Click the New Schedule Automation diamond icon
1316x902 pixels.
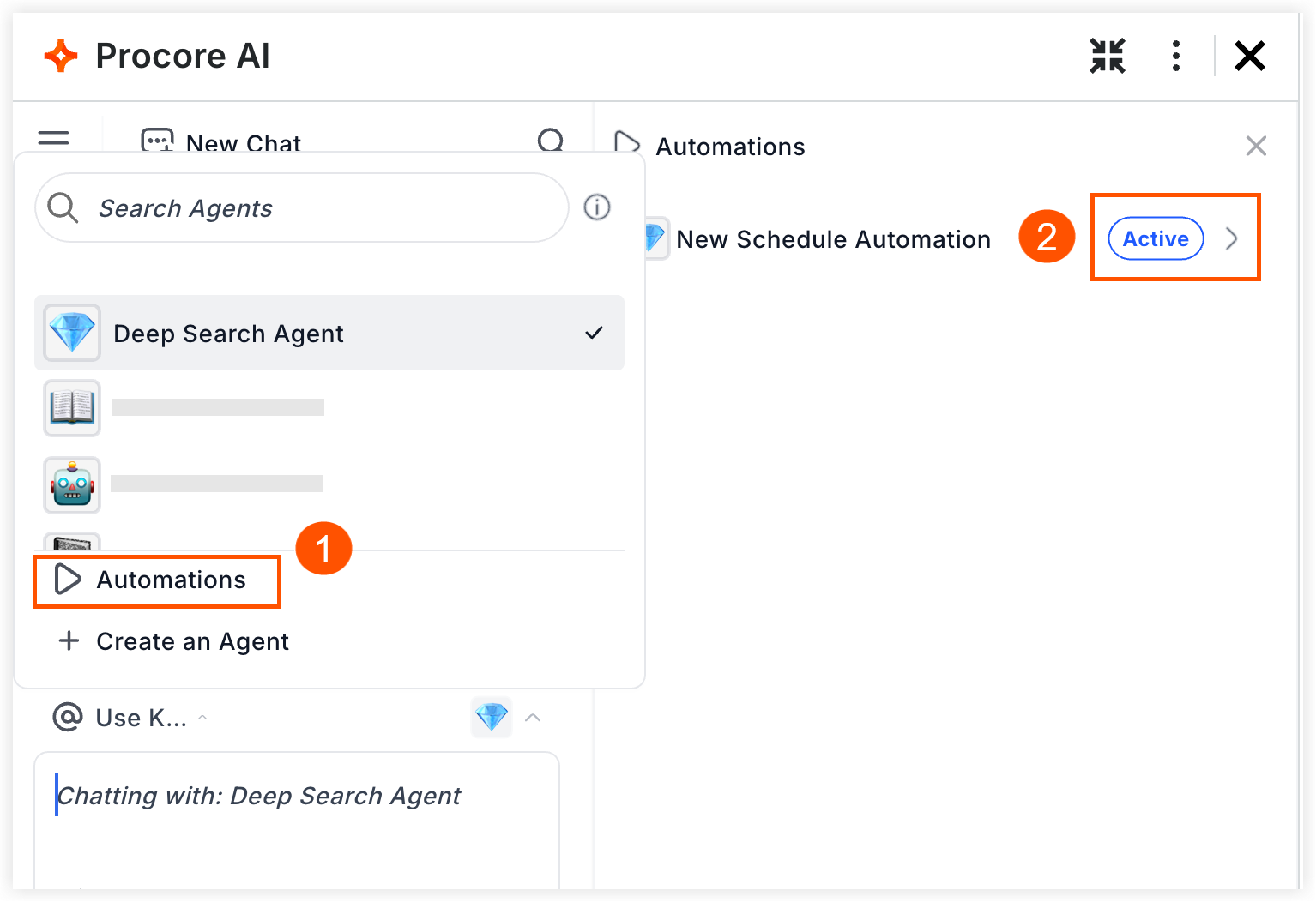657,238
